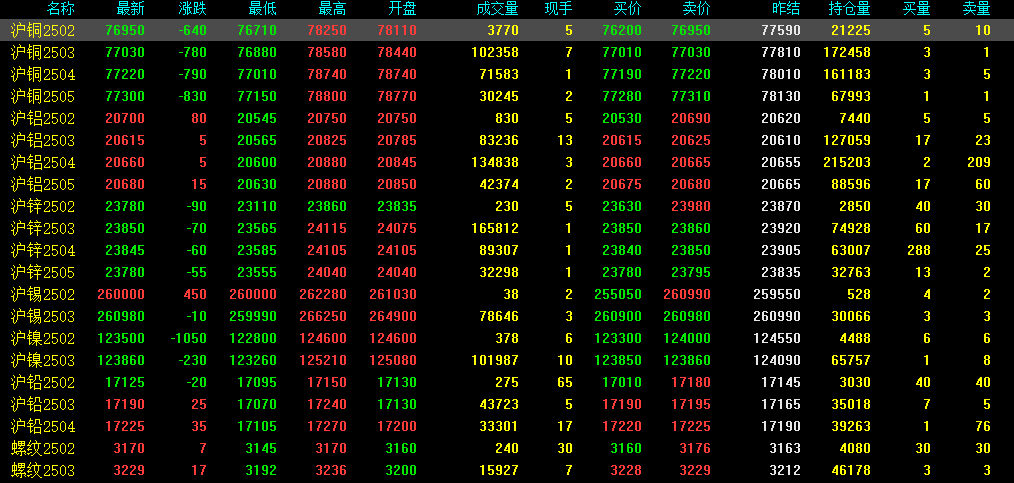Select the 螺纹2503 contract name

point(43,470)
